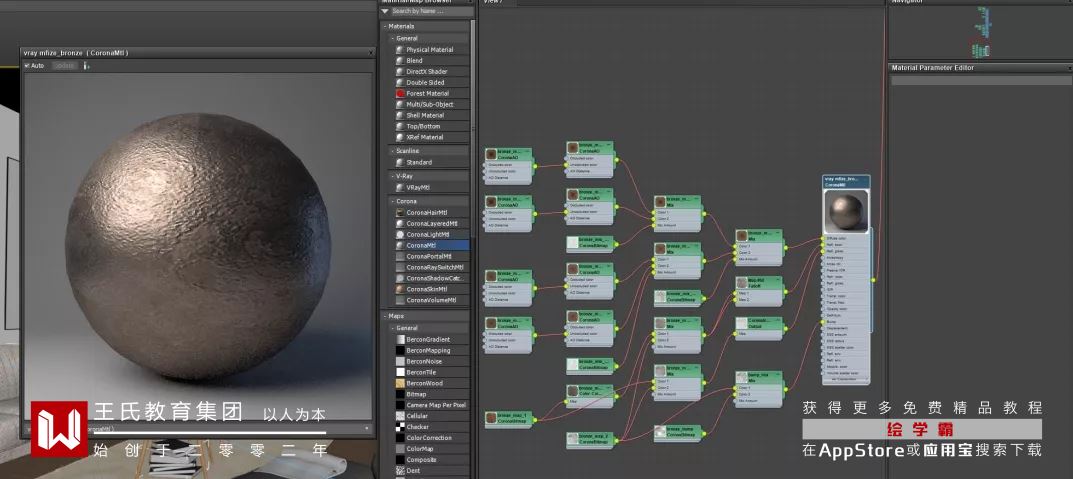Select the Cellular map icon
This screenshot has width=1073, height=479.
click(x=400, y=416)
